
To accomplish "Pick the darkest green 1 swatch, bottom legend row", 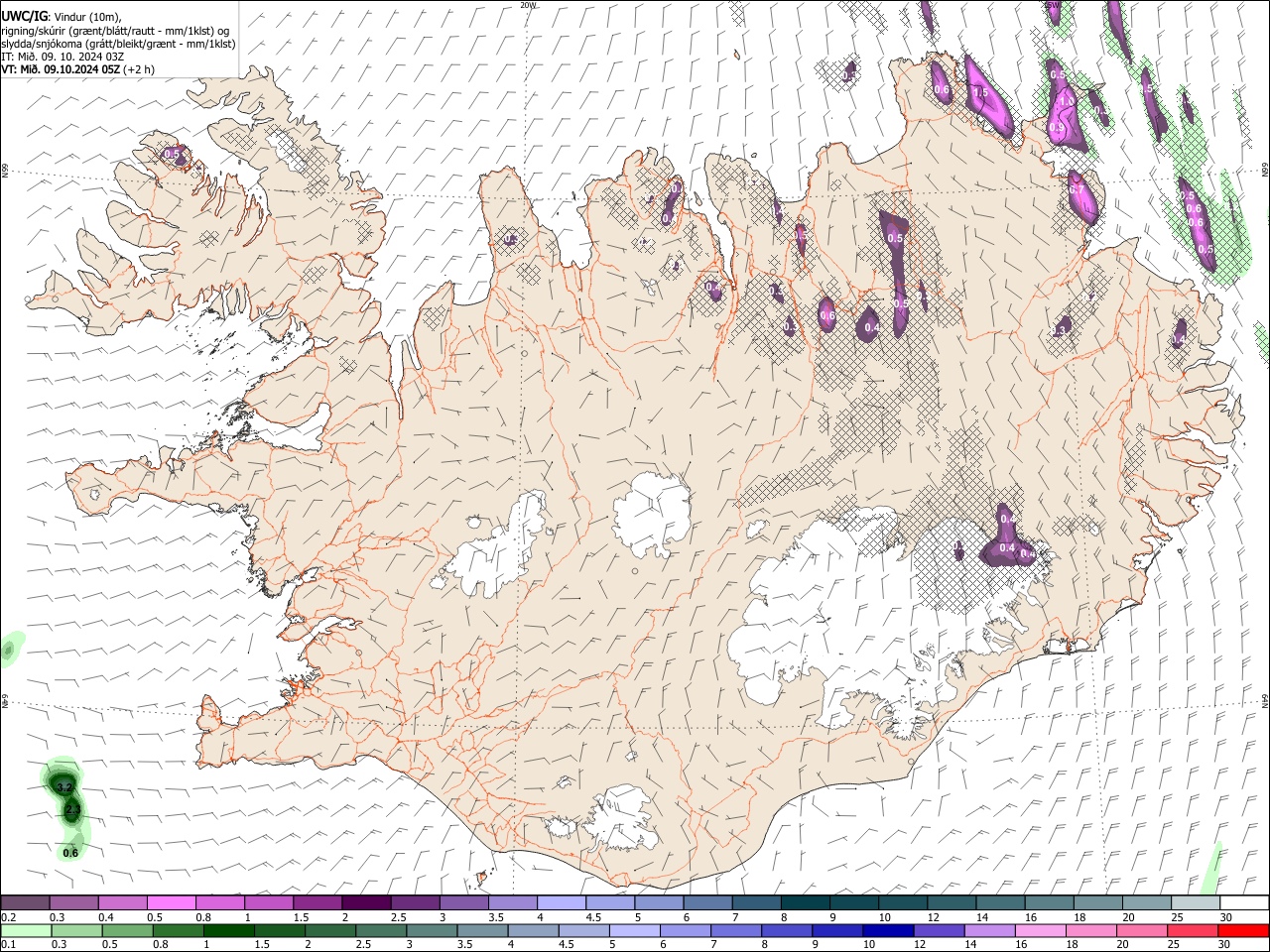I will (228, 930).
